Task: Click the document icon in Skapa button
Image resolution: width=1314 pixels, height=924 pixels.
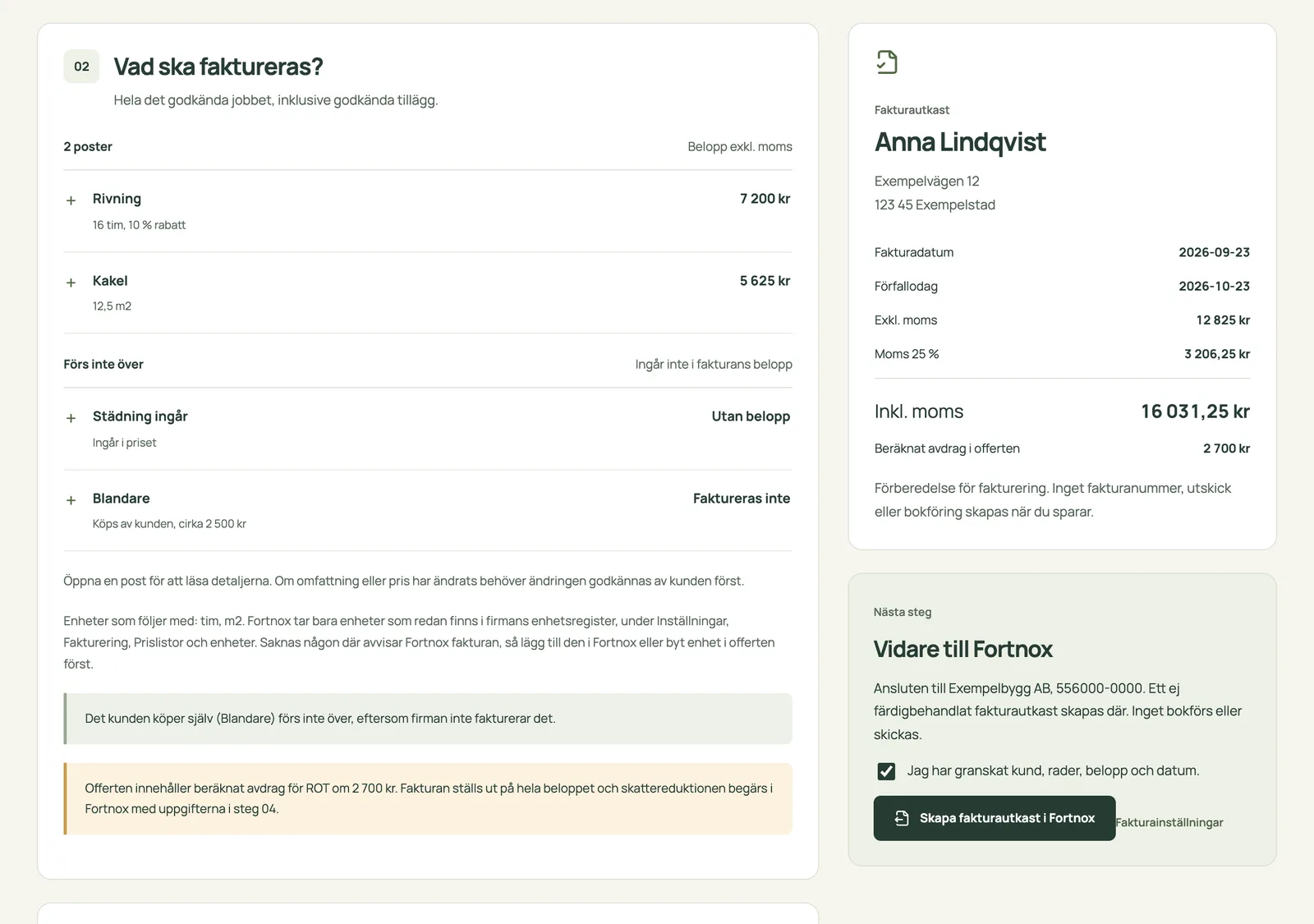Action: click(902, 818)
